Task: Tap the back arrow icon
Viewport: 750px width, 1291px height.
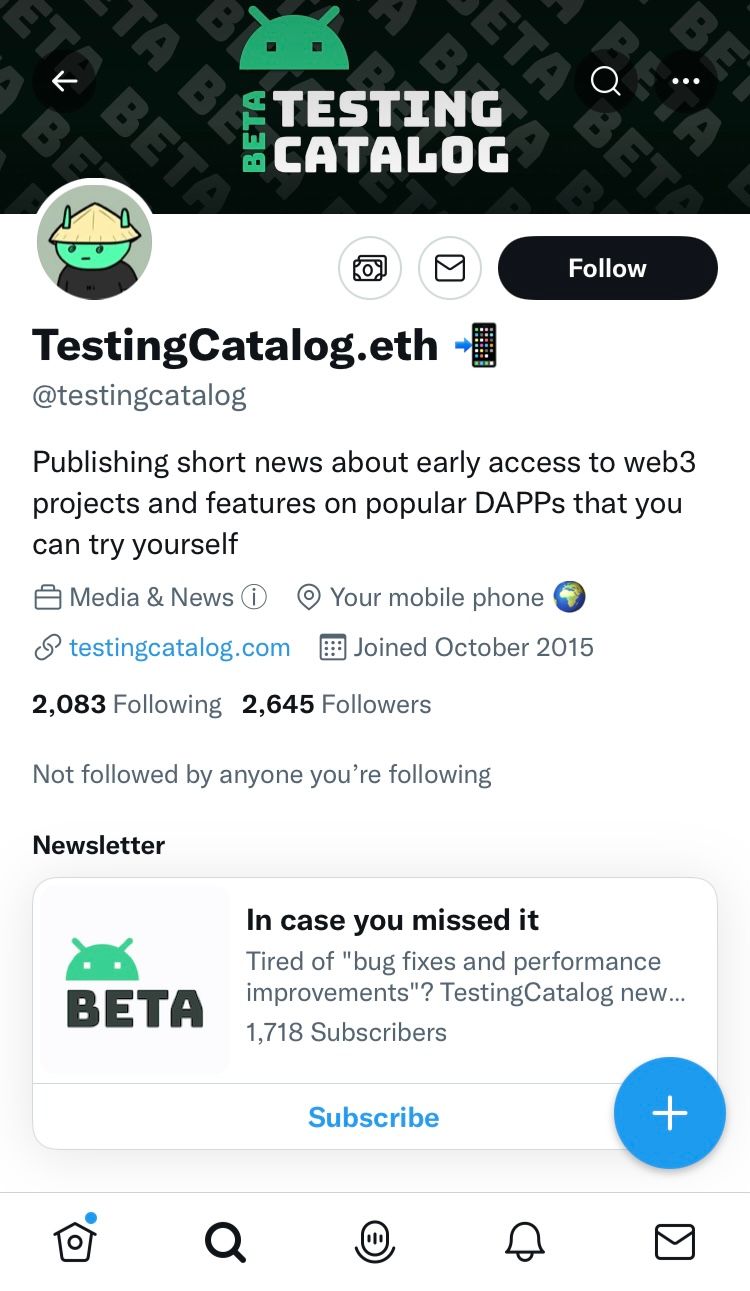Action: [65, 81]
